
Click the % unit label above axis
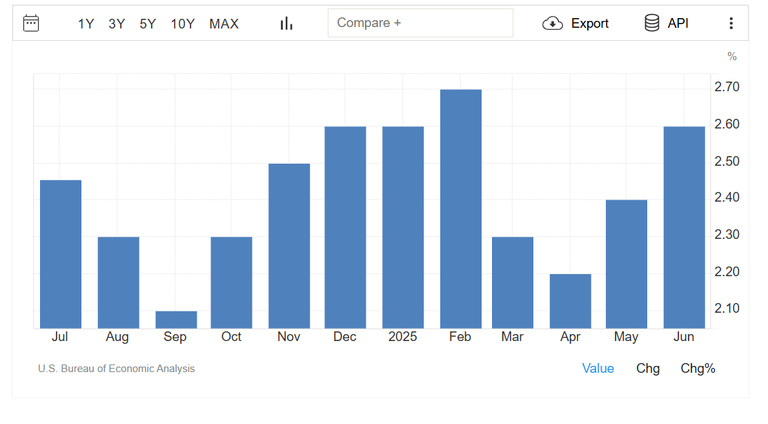(732, 56)
